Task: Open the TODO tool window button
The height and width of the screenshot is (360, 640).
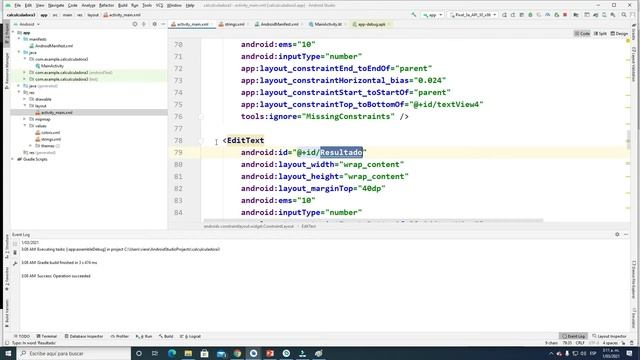Action: pos(22,336)
